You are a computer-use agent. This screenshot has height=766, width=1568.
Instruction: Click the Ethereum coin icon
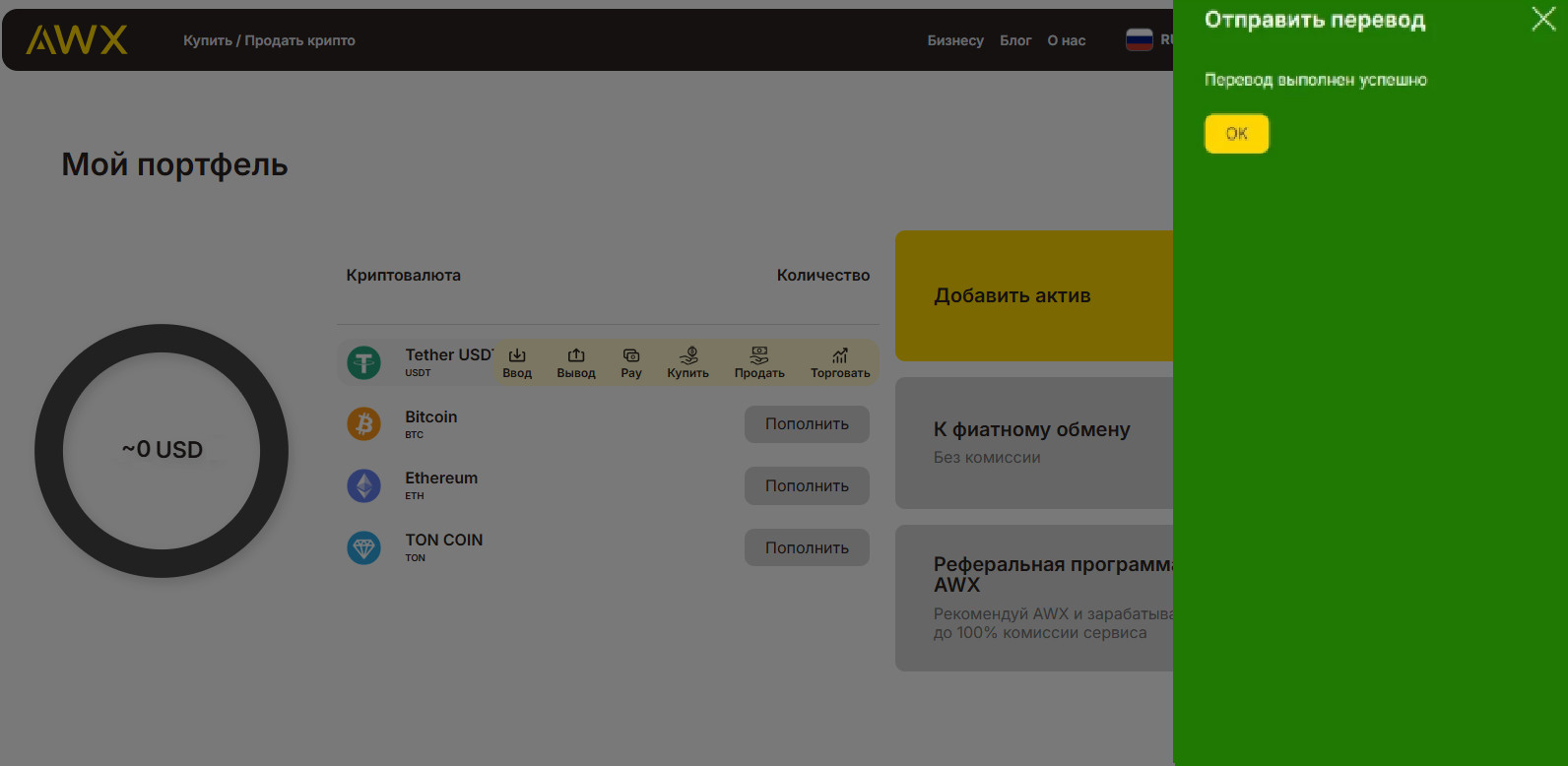point(364,485)
